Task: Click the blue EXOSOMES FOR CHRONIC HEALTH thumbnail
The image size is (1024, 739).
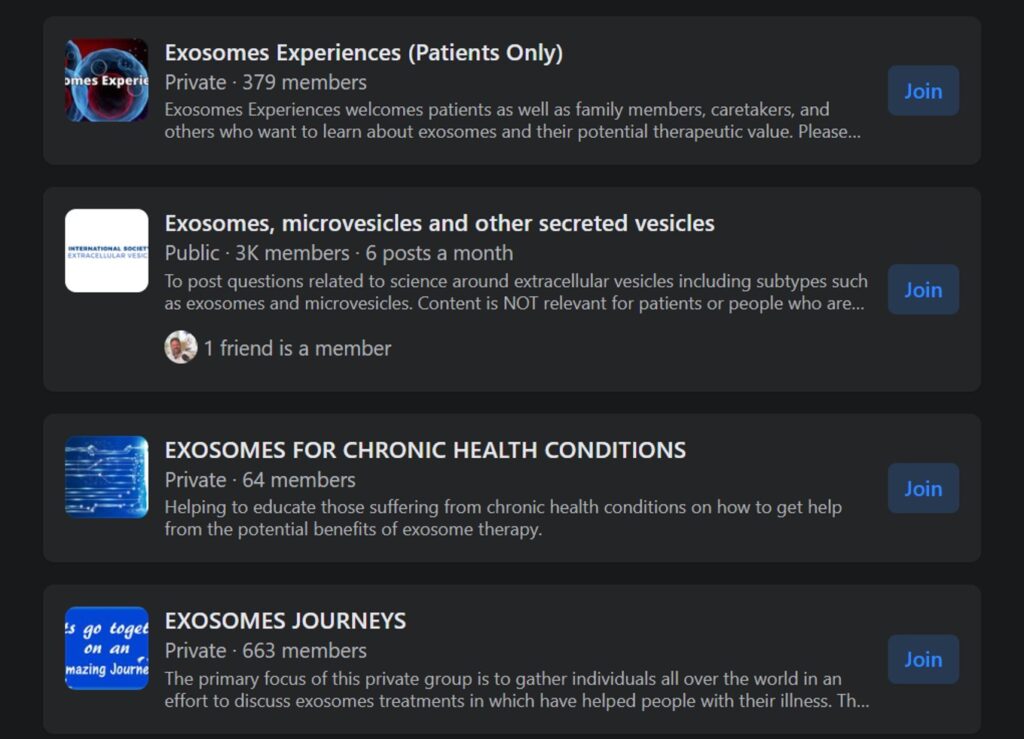Action: coord(106,477)
